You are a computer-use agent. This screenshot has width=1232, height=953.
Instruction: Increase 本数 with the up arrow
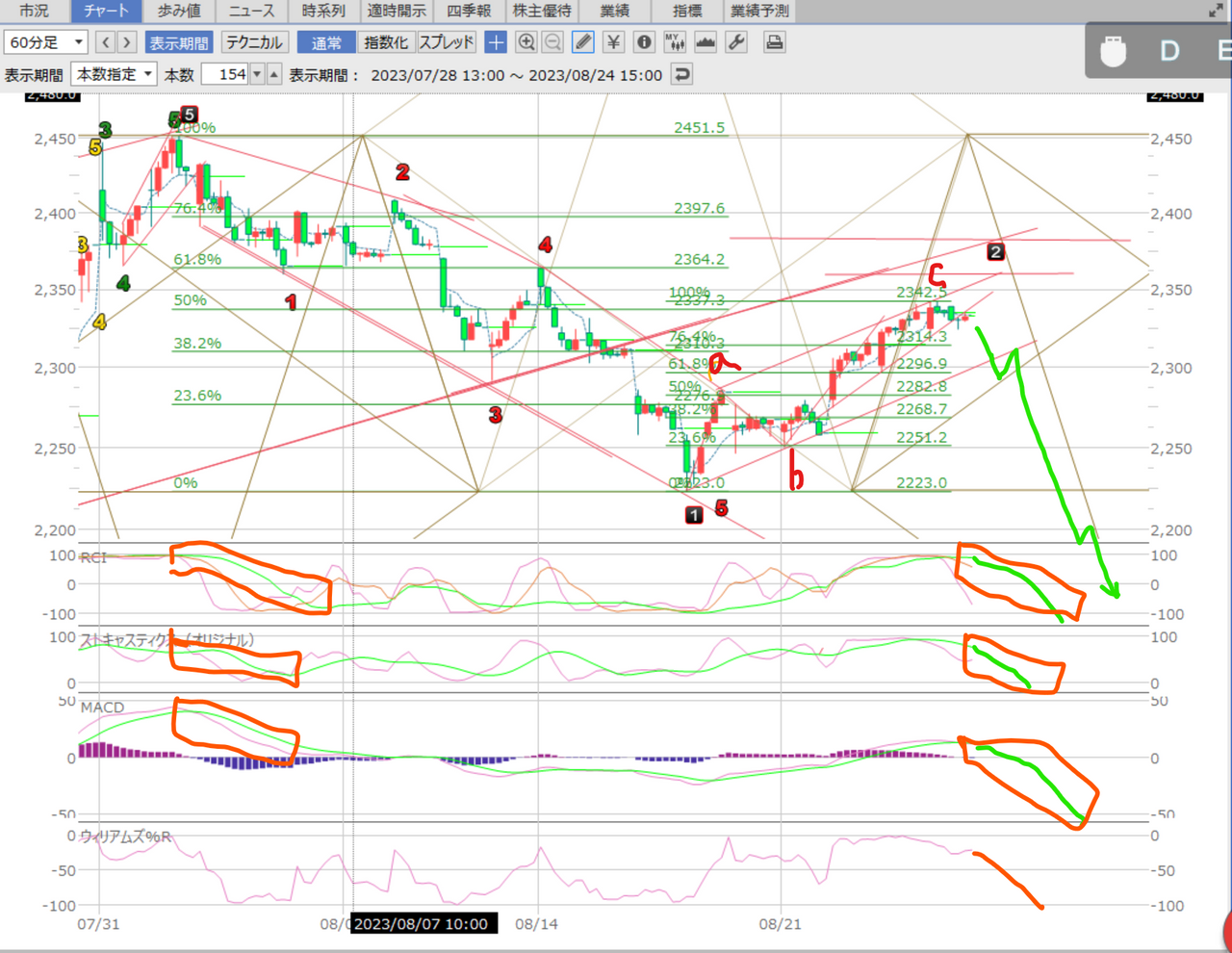[274, 74]
